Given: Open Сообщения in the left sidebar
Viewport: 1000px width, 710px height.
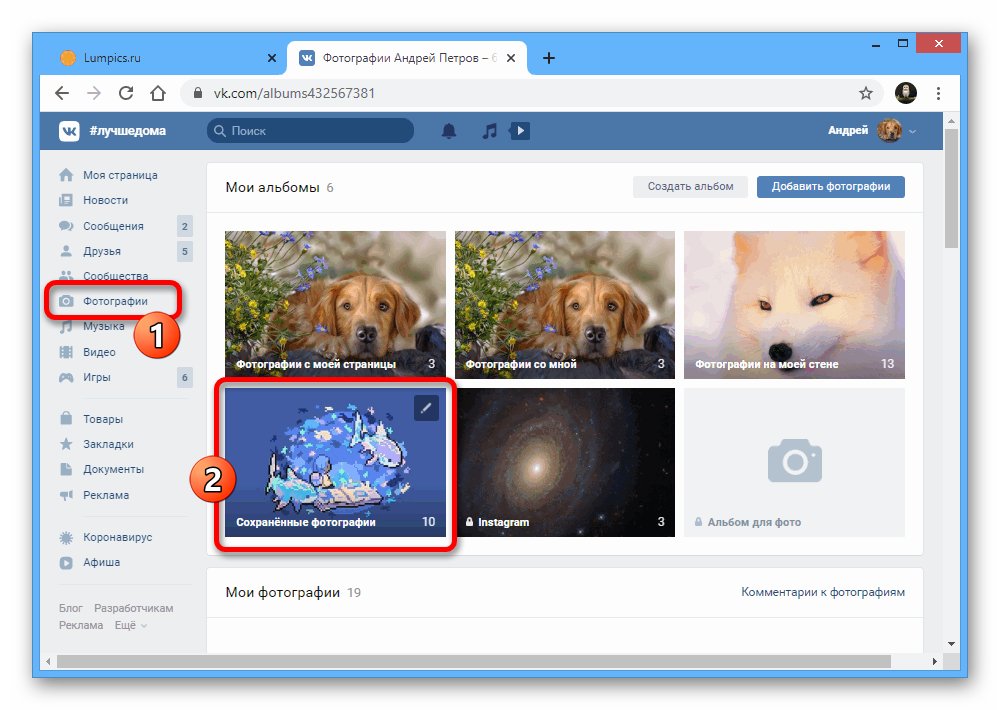Looking at the screenshot, I should 113,226.
